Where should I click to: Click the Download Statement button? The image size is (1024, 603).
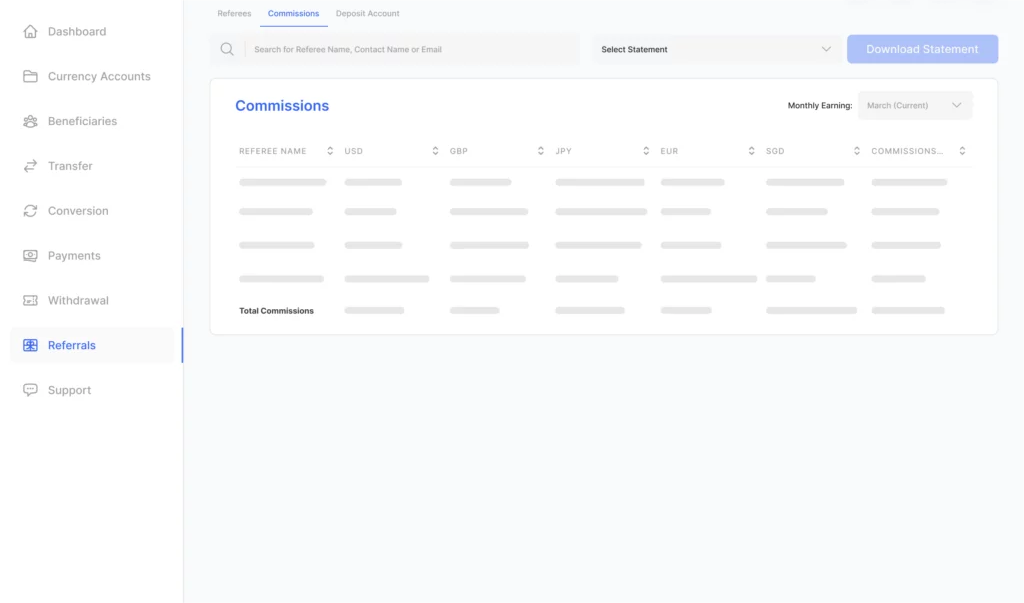click(921, 49)
